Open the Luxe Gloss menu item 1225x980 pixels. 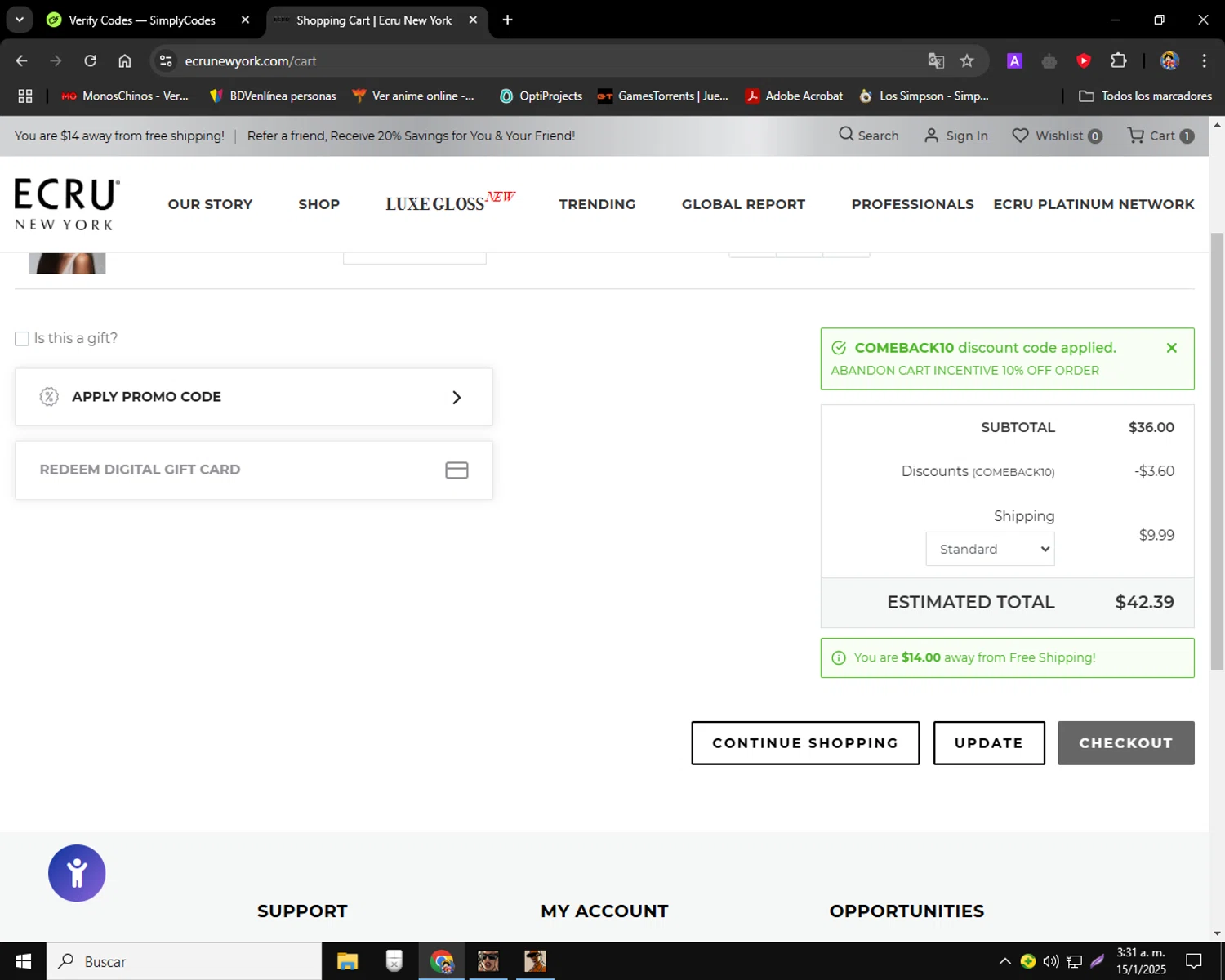[450, 203]
